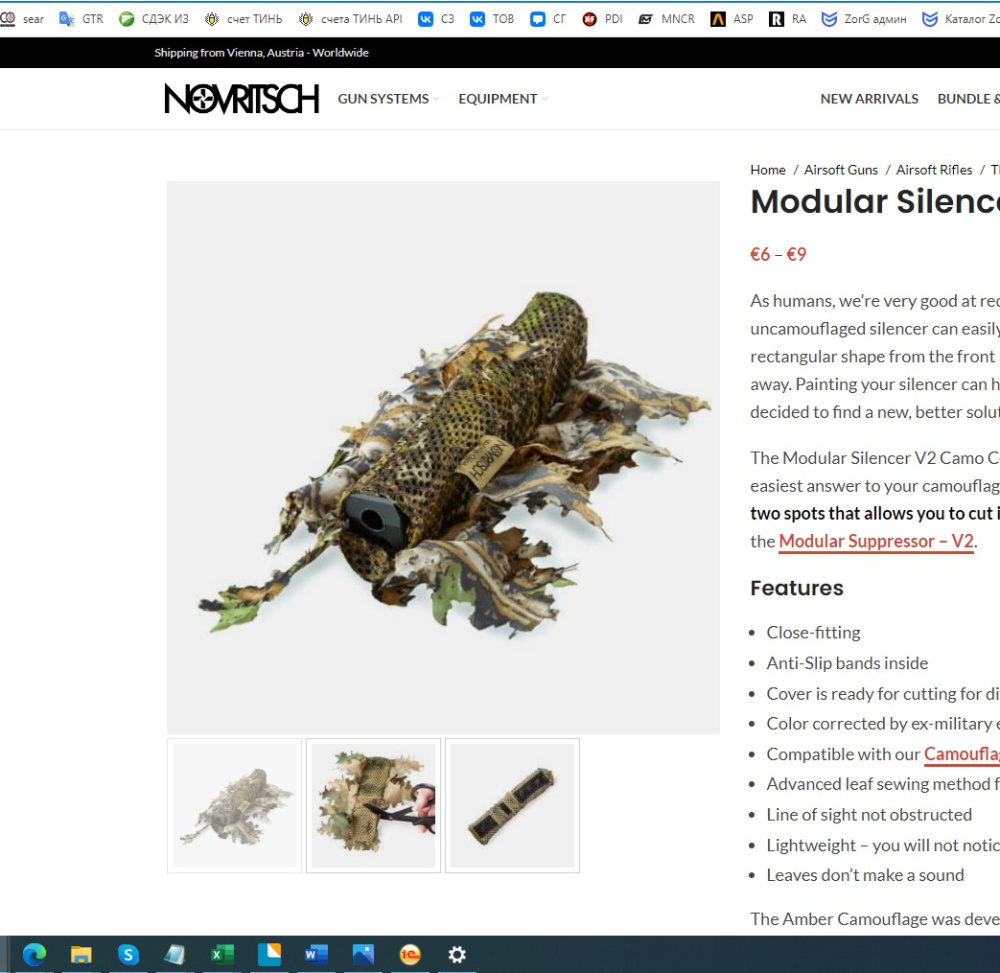Select the flat unrolled cover thumbnail
This screenshot has height=973, width=1000.
[x=512, y=805]
